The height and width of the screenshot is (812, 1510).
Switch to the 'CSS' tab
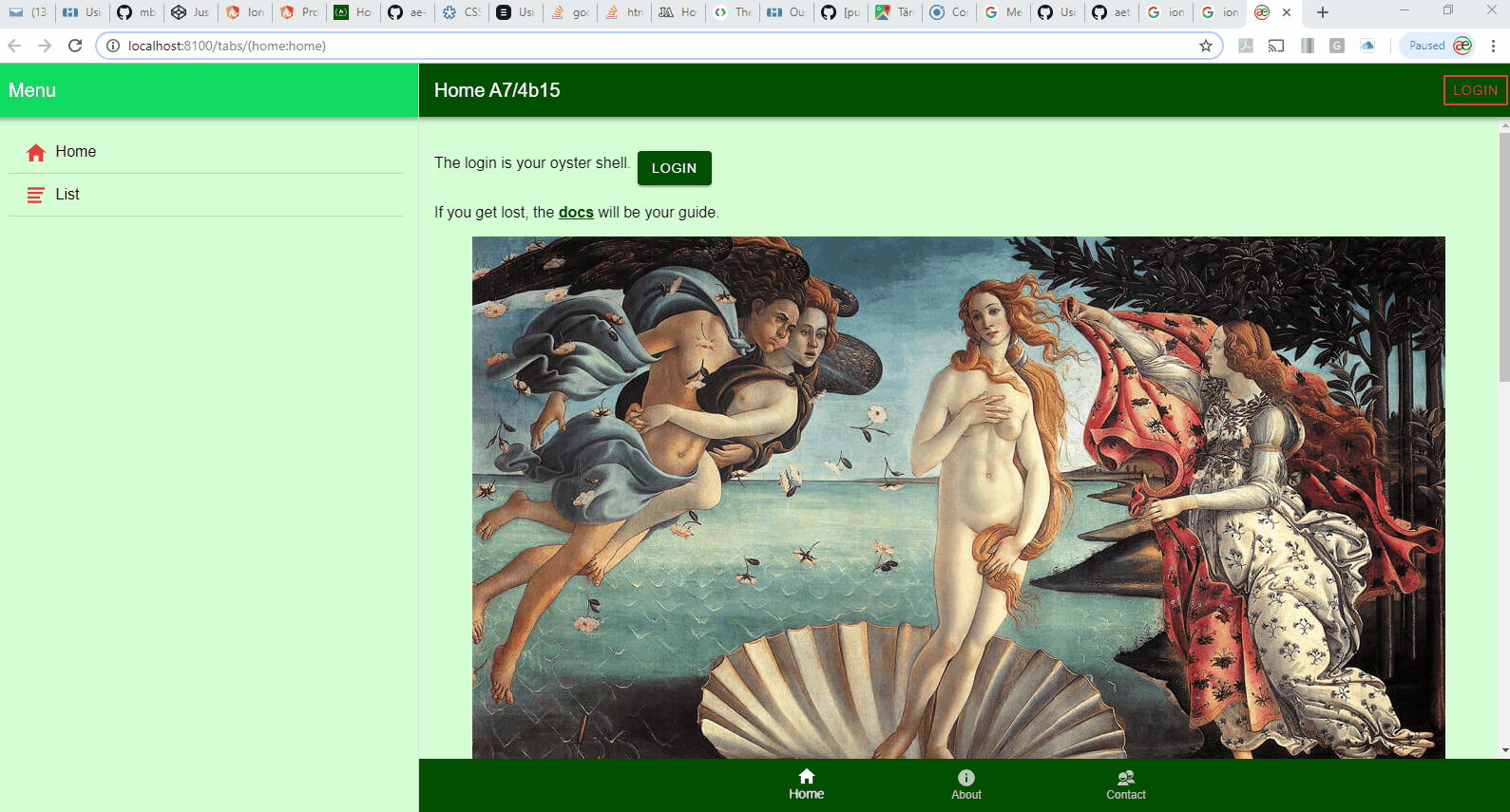[461, 12]
